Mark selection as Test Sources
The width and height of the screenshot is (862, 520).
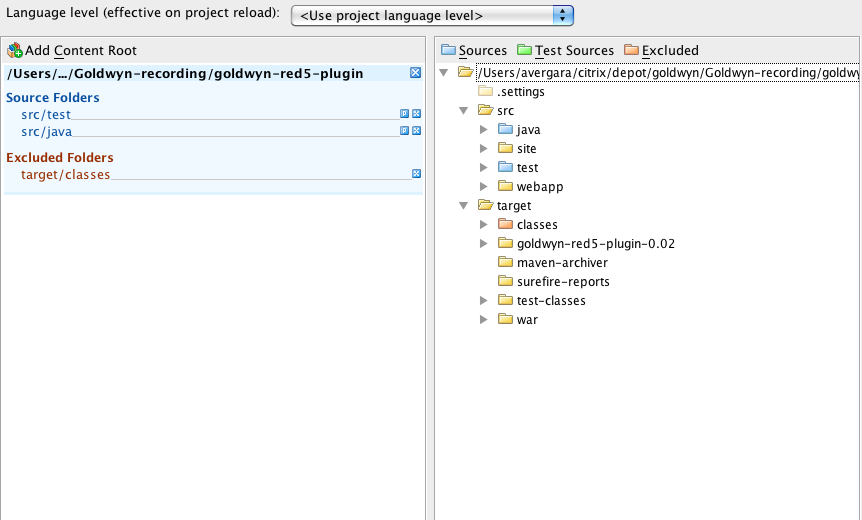pos(565,50)
